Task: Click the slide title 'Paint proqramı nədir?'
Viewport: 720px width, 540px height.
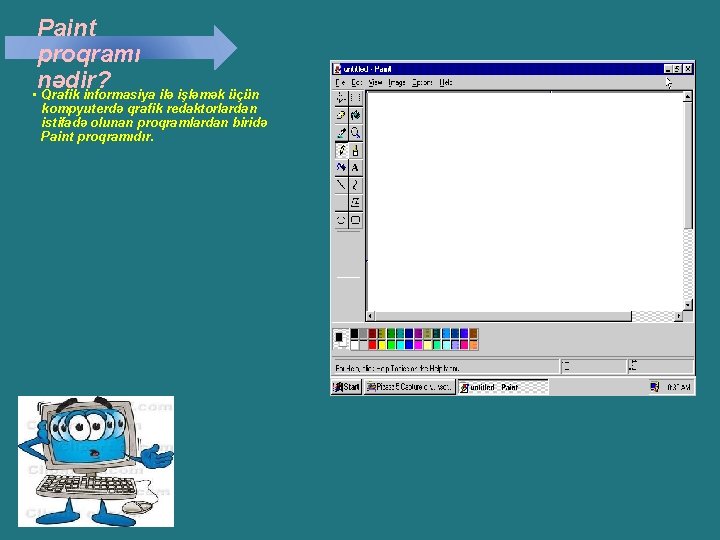Action: (x=89, y=53)
